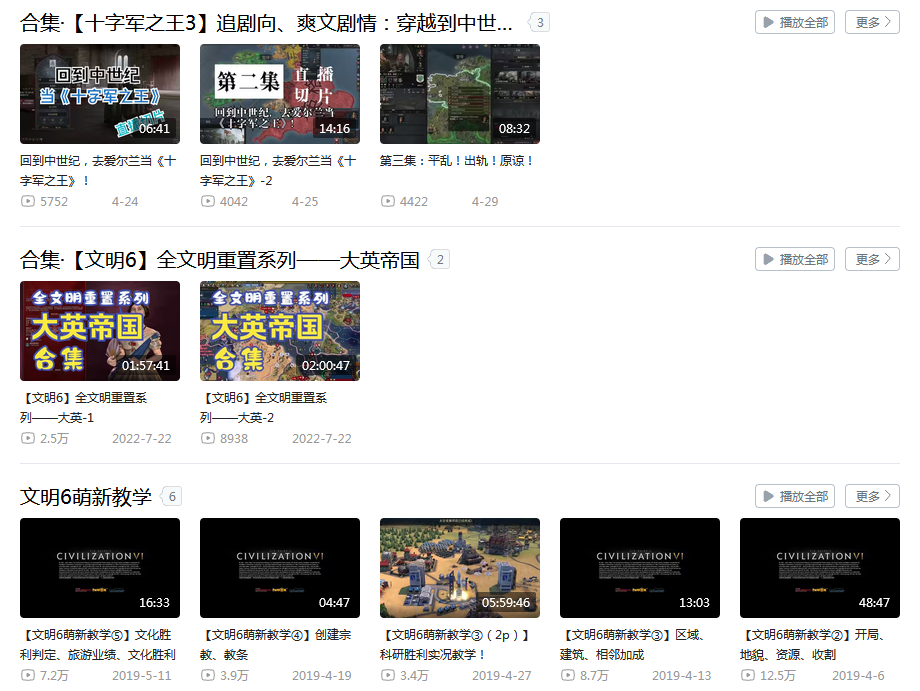This screenshot has width=920, height=691.
Task: Open the 06:41 回到中世纪 video thumbnail
Action: pyautogui.click(x=100, y=94)
